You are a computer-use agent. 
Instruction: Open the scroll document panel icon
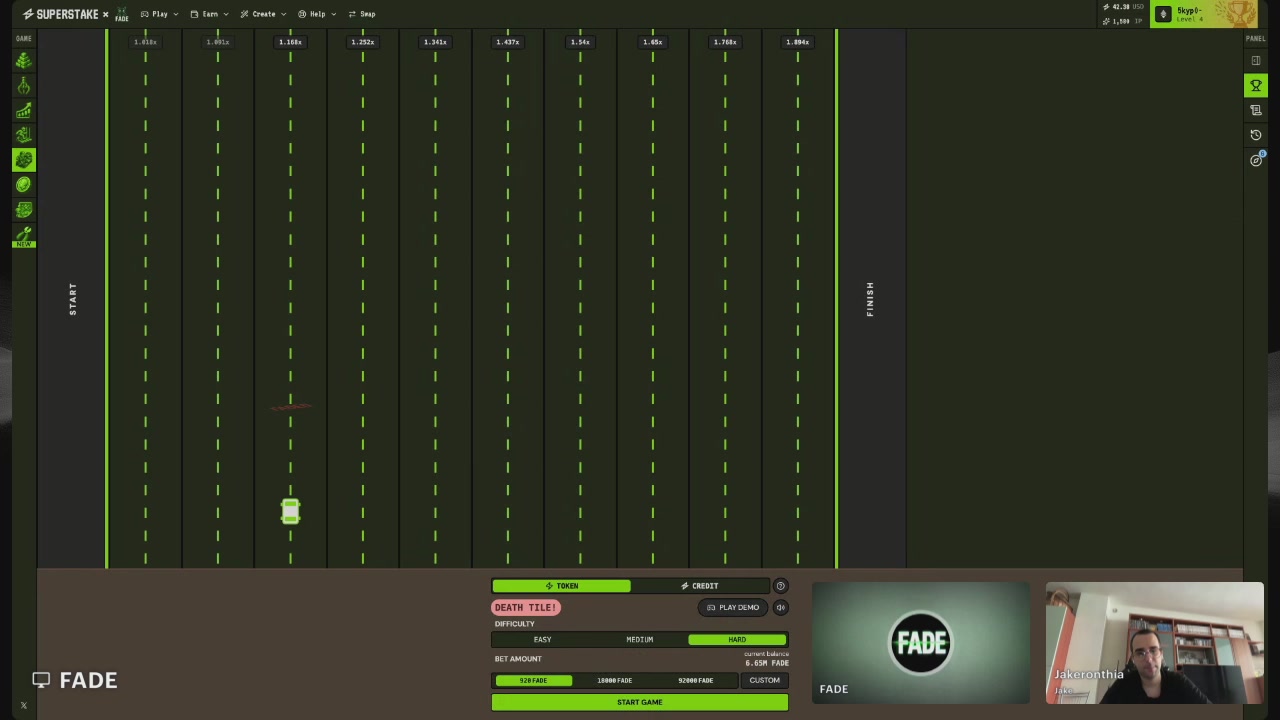[1256, 111]
